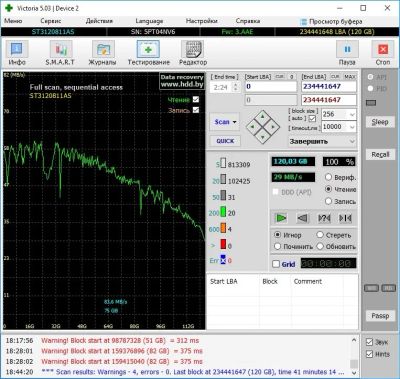The image size is (400, 379).
Task: Toggle the Чтение graph checkbox
Action: tap(196, 99)
